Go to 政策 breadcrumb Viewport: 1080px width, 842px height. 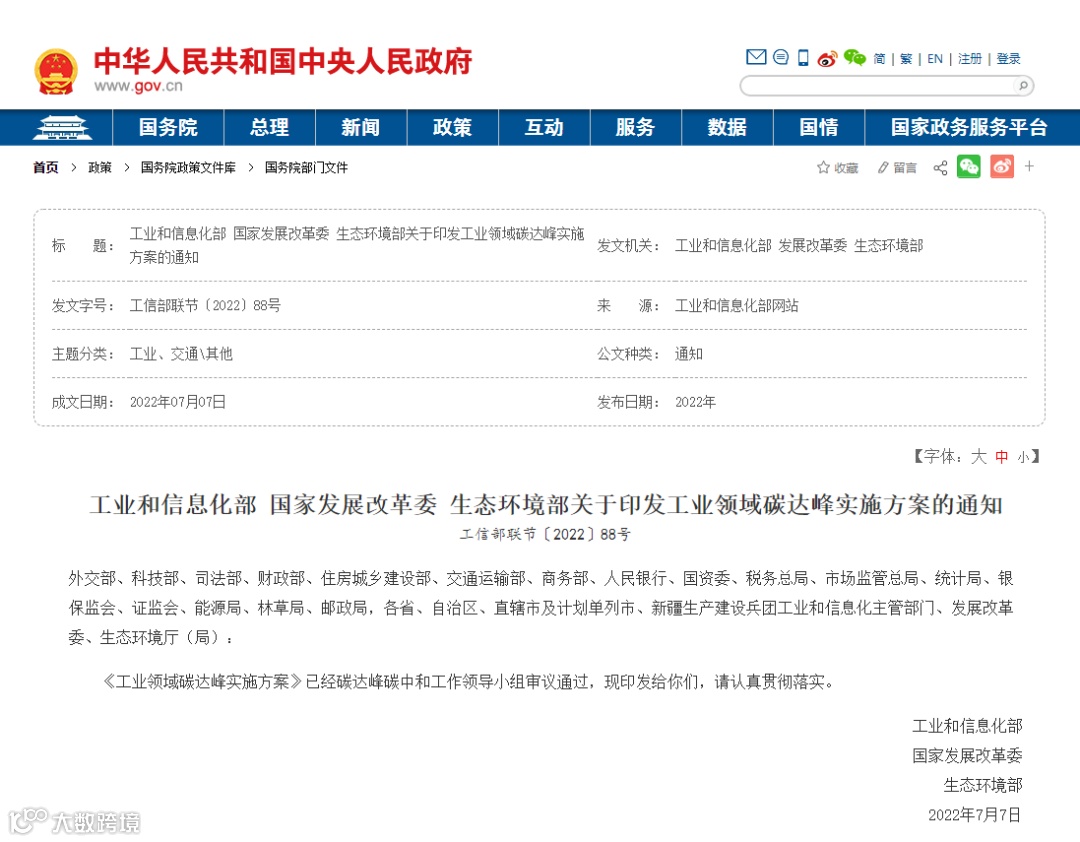point(100,167)
